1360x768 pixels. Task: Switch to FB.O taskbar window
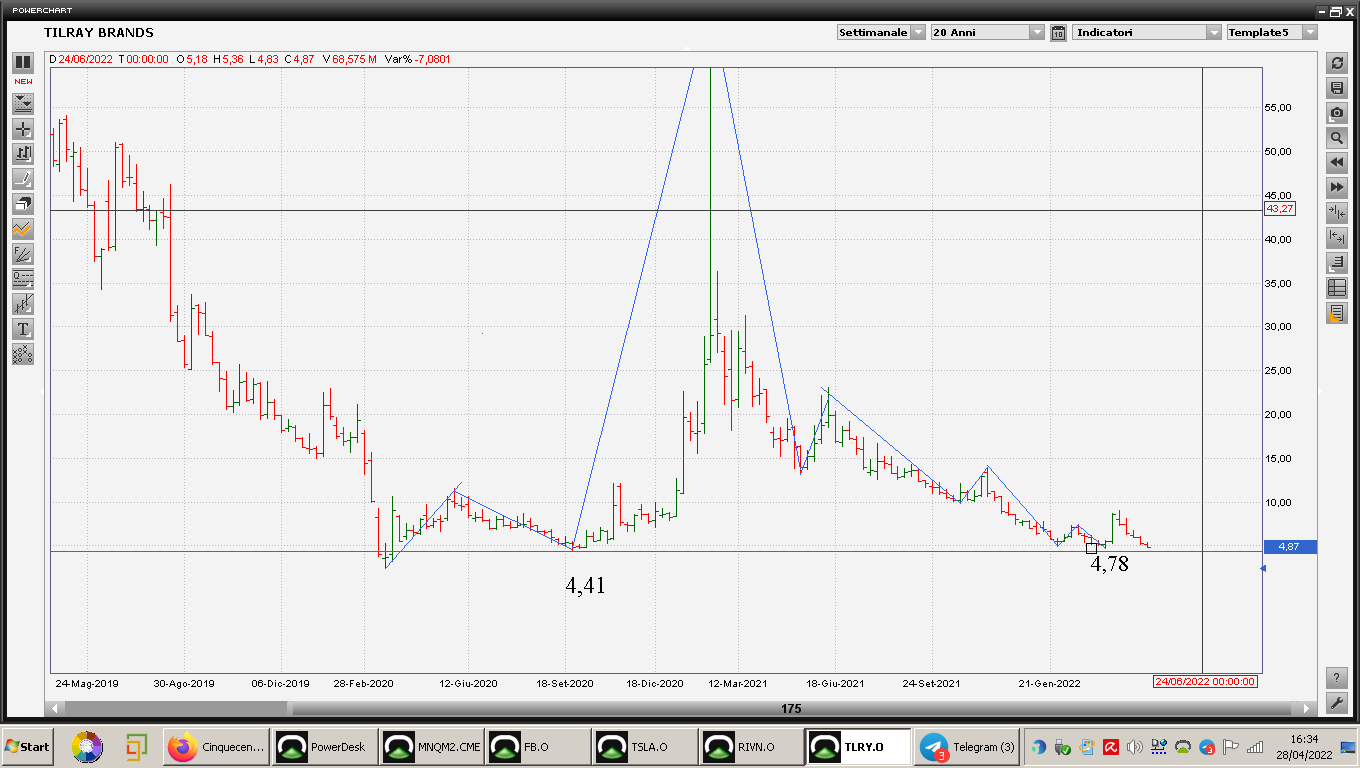[538, 747]
